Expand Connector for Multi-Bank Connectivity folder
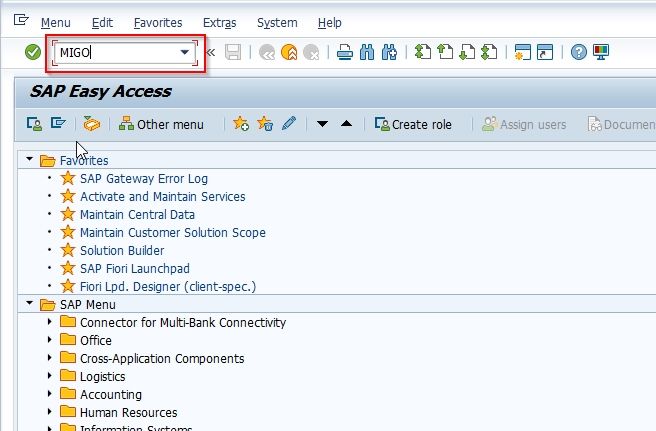Screen dimensions: 656x431 (x=49, y=321)
